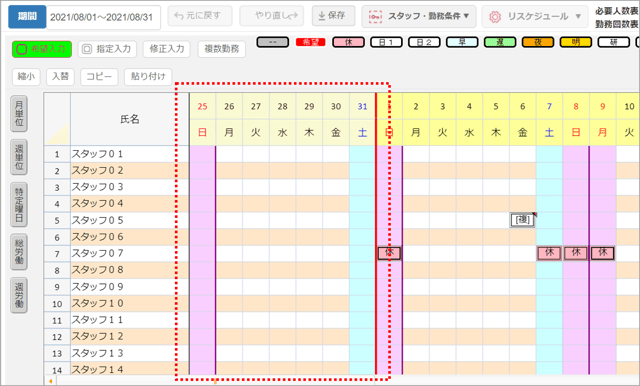Select the yellow 明 shift chip

(576, 42)
